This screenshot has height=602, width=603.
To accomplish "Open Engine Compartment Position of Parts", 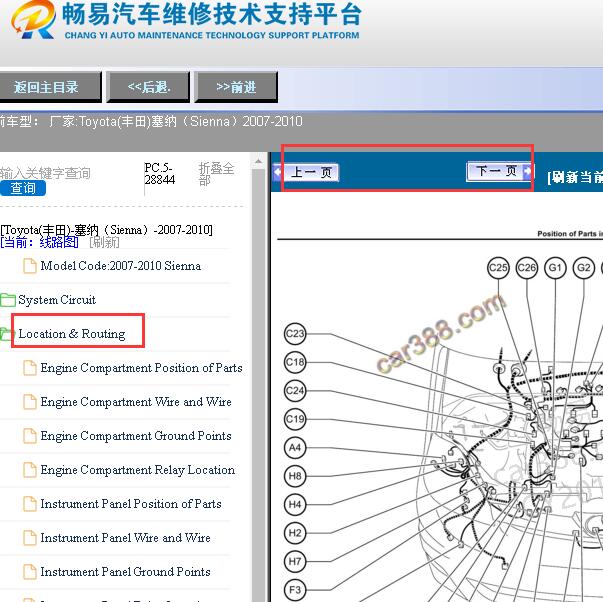I will [142, 368].
